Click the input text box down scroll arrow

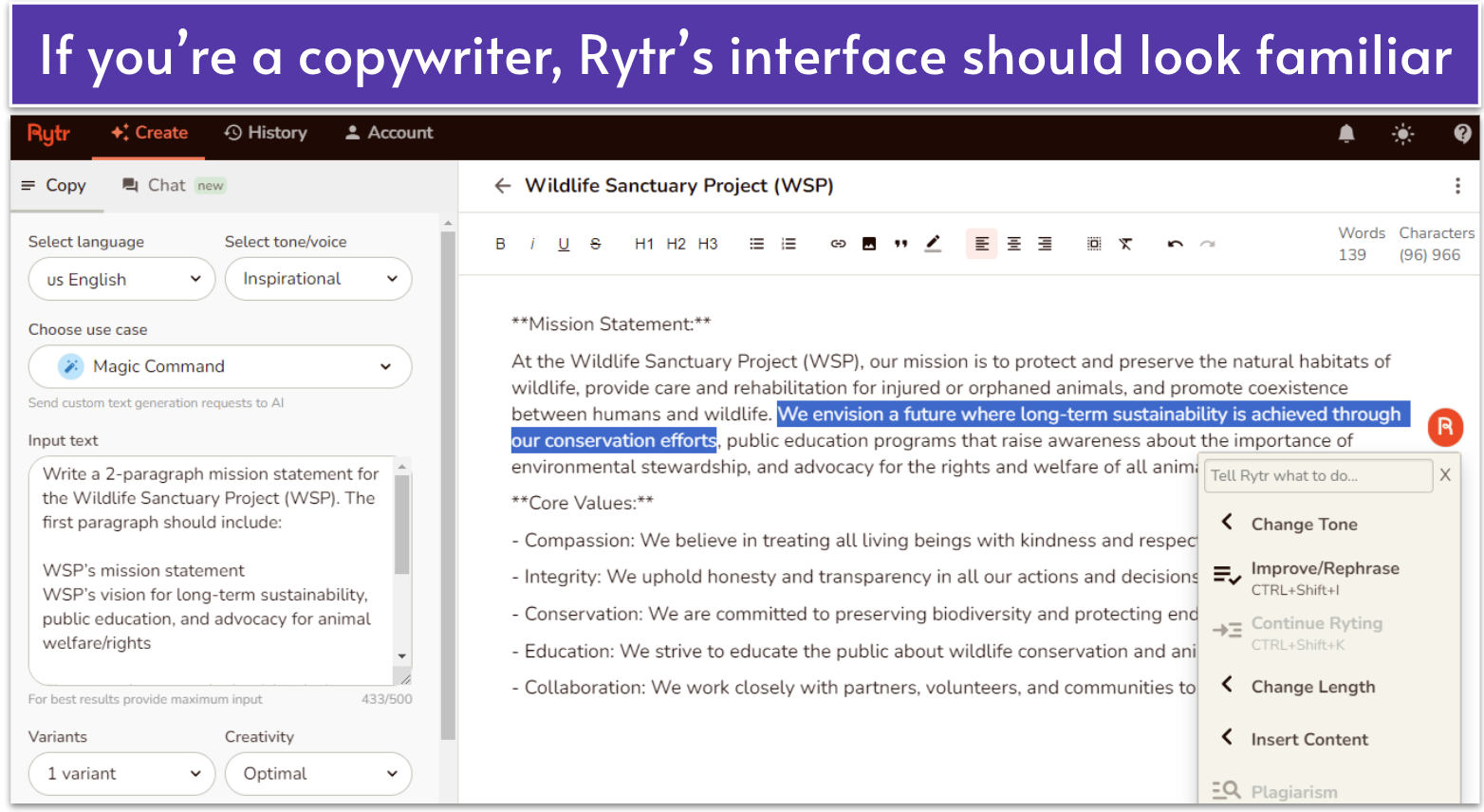[x=402, y=656]
